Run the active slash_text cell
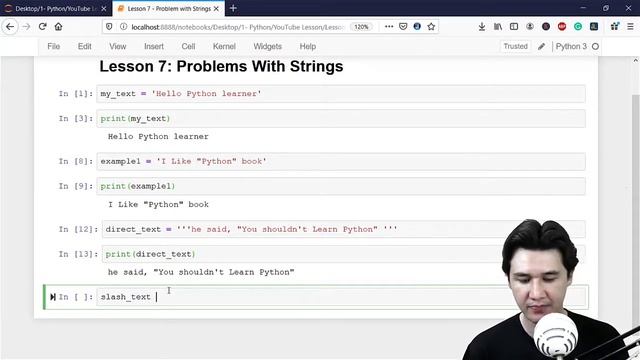Screen dimensions: 640x360 click(53, 297)
